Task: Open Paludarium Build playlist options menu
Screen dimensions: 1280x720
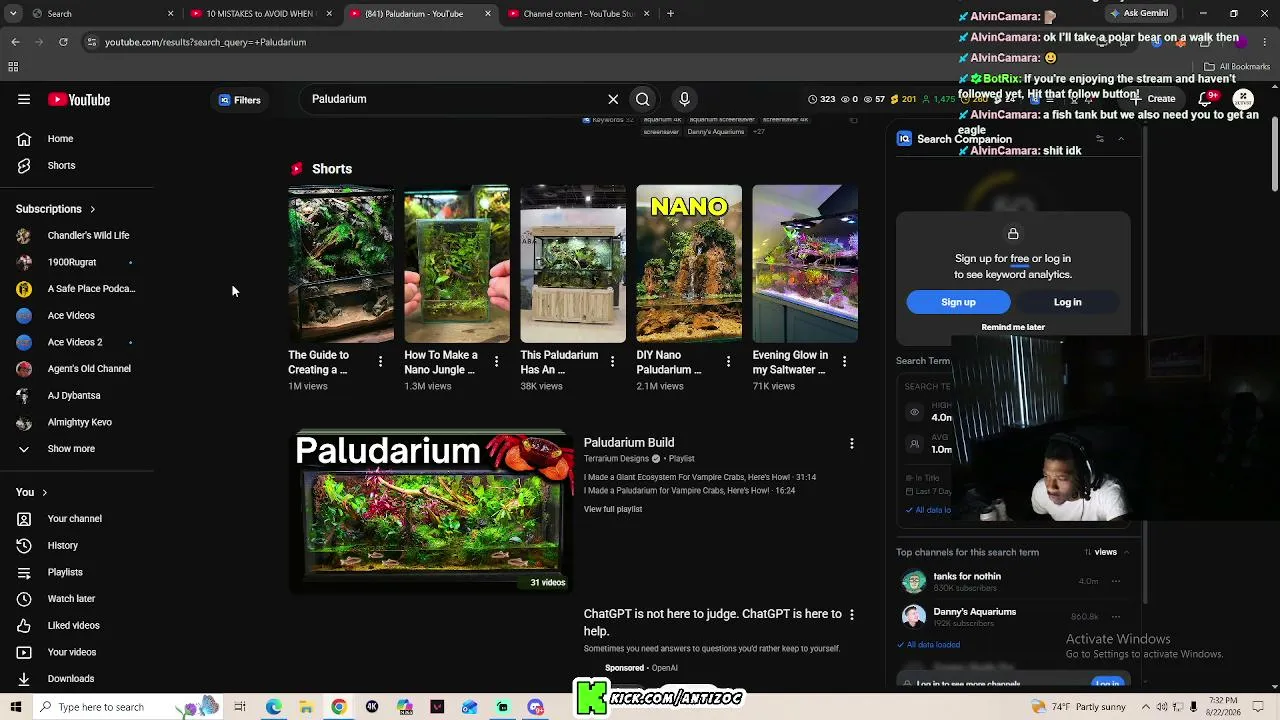Action: [852, 443]
